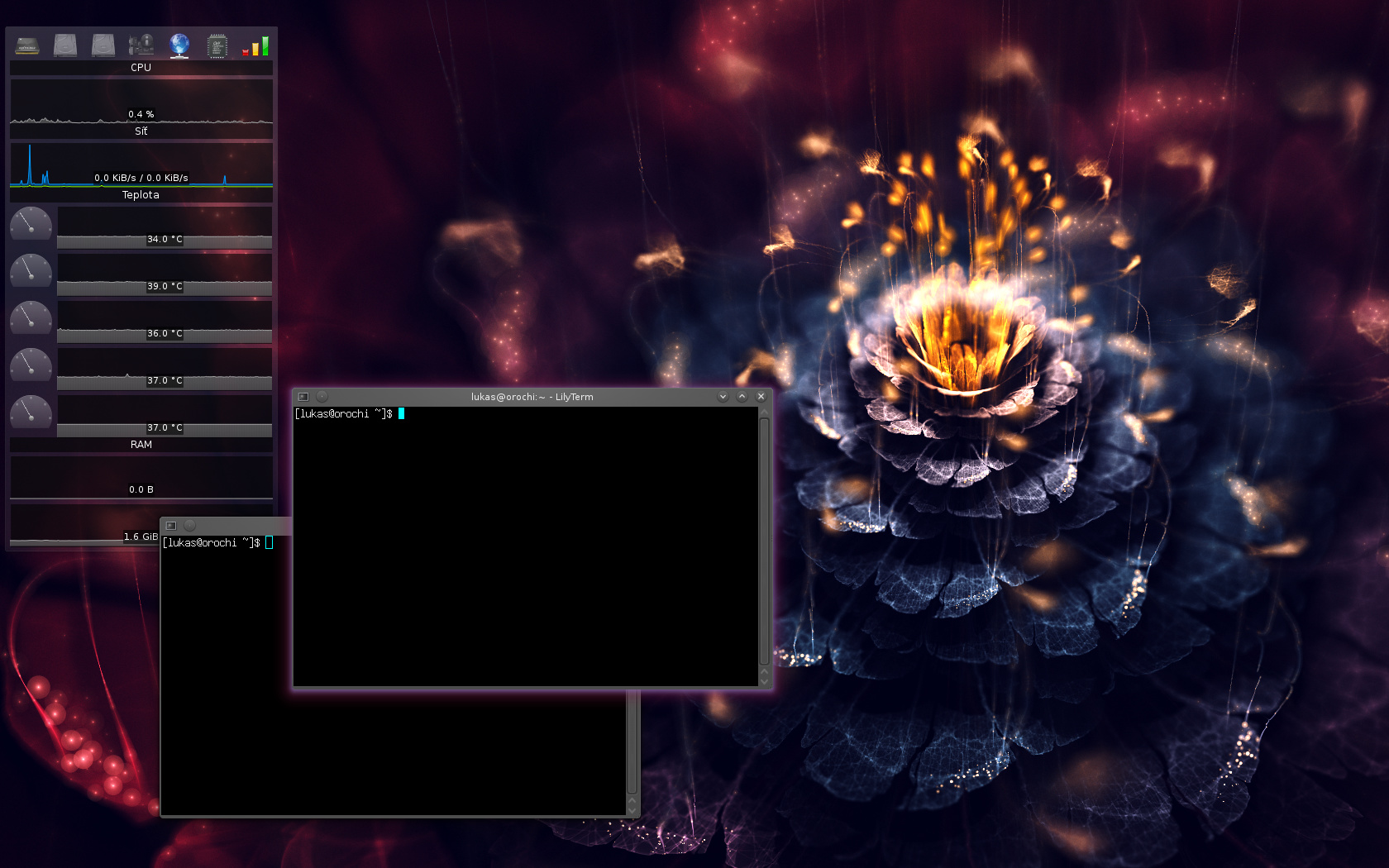Focus the background terminal prompt line

tap(218, 542)
